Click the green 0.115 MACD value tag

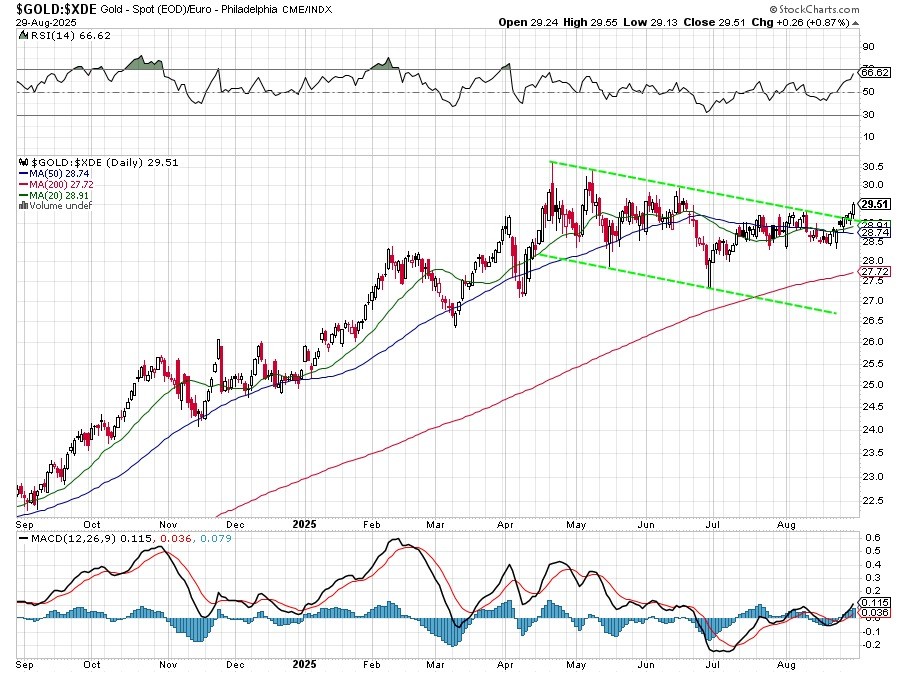[875, 603]
